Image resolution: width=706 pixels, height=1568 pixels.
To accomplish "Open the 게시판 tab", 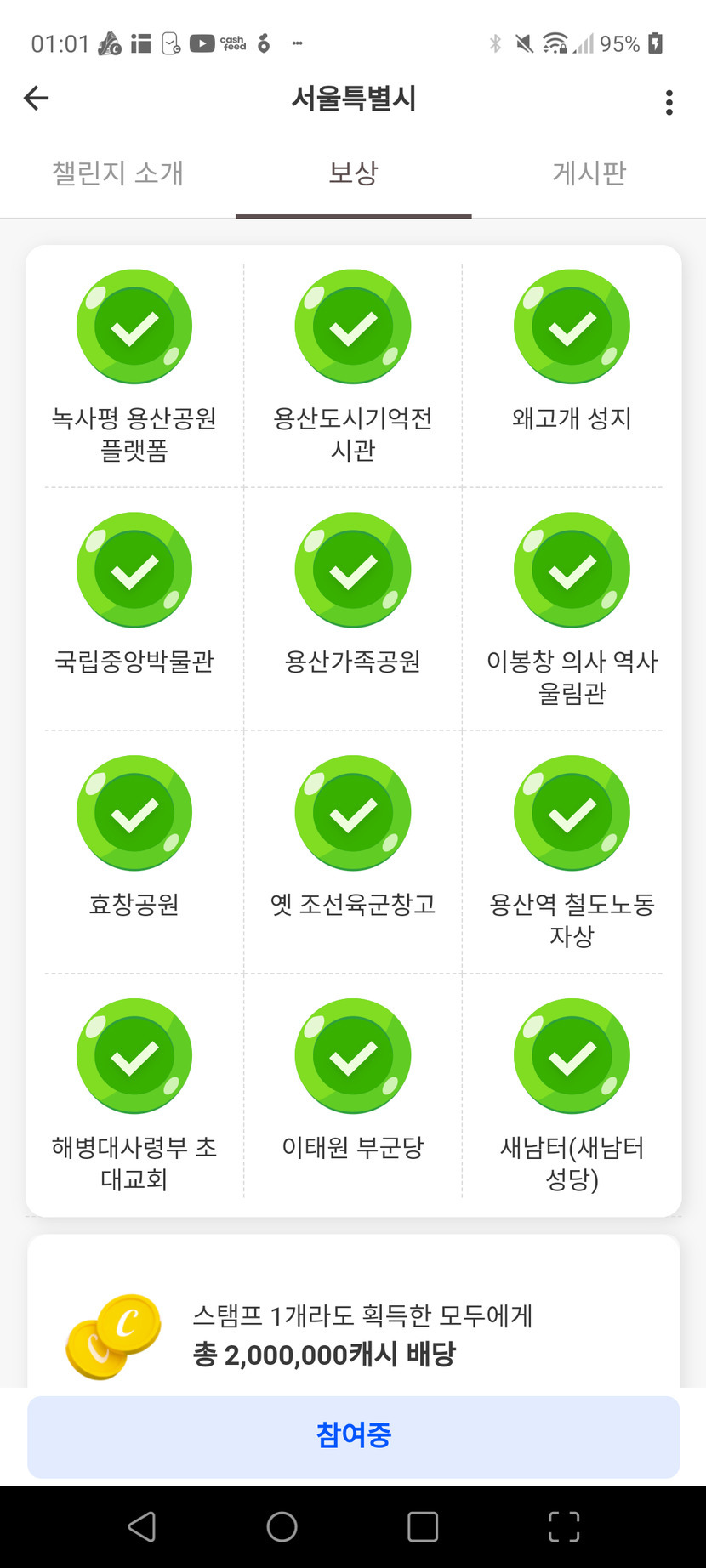I will click(x=589, y=173).
